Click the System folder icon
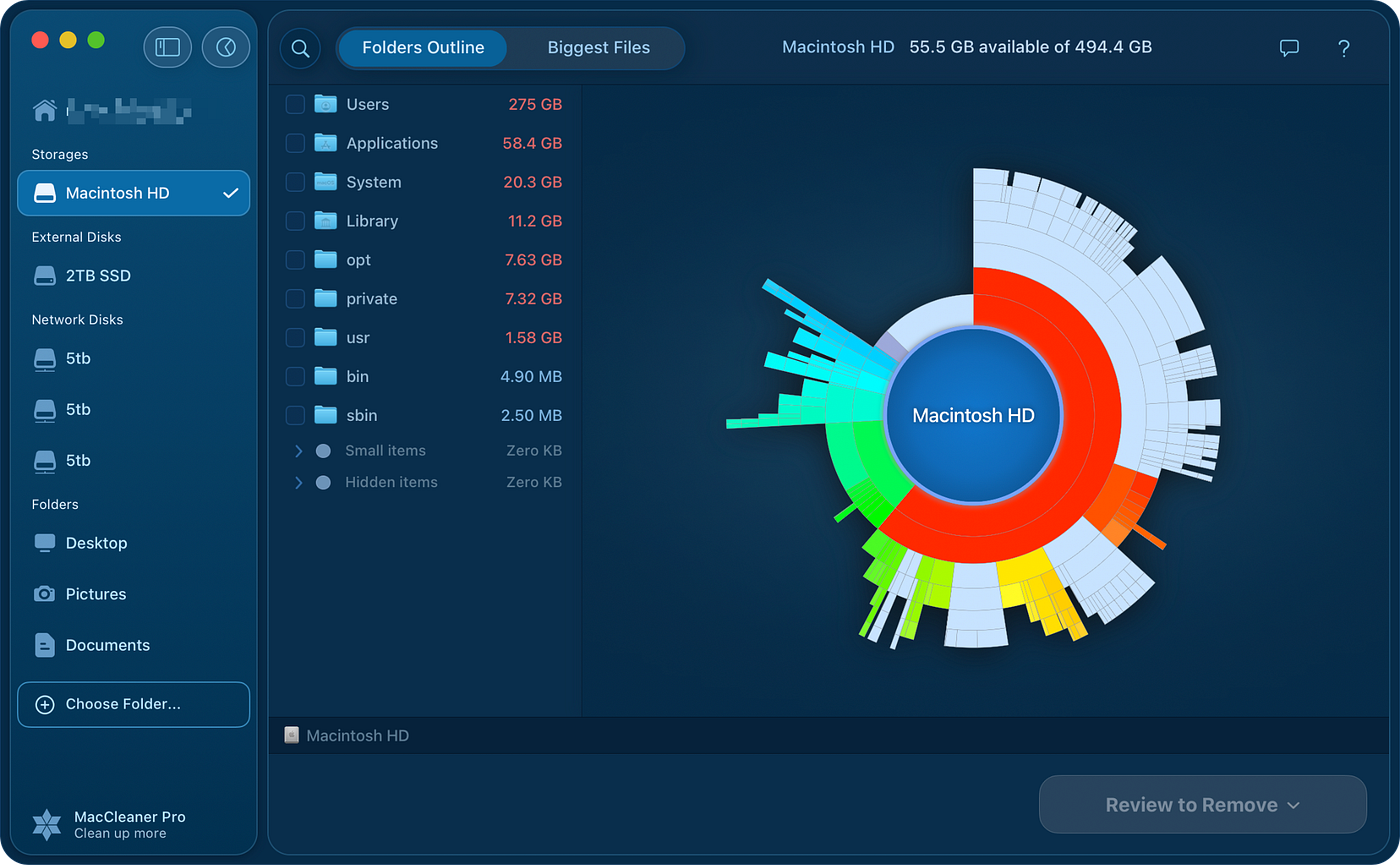Screen dimensions: 1400x865 tap(325, 182)
